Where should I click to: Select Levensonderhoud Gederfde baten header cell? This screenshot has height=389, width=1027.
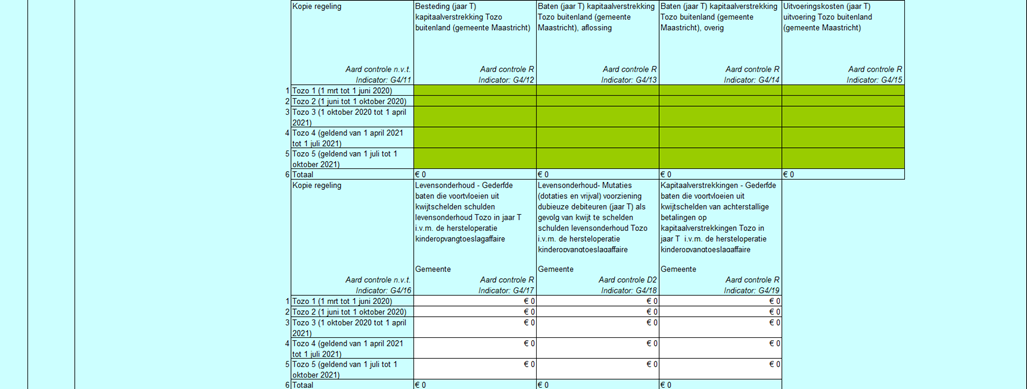coord(475,238)
